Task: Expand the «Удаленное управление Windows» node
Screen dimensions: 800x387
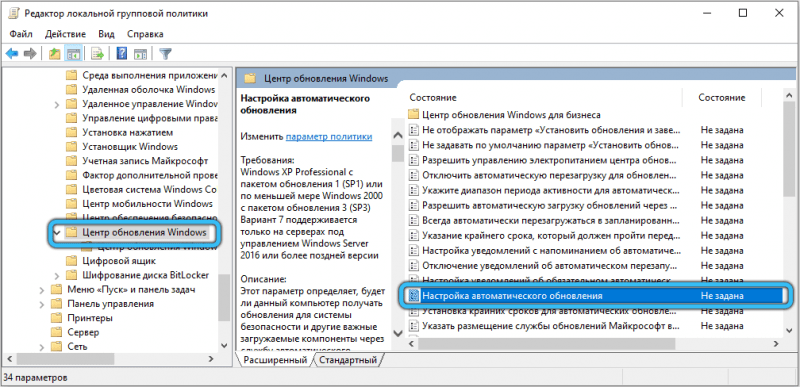Action: click(58, 104)
